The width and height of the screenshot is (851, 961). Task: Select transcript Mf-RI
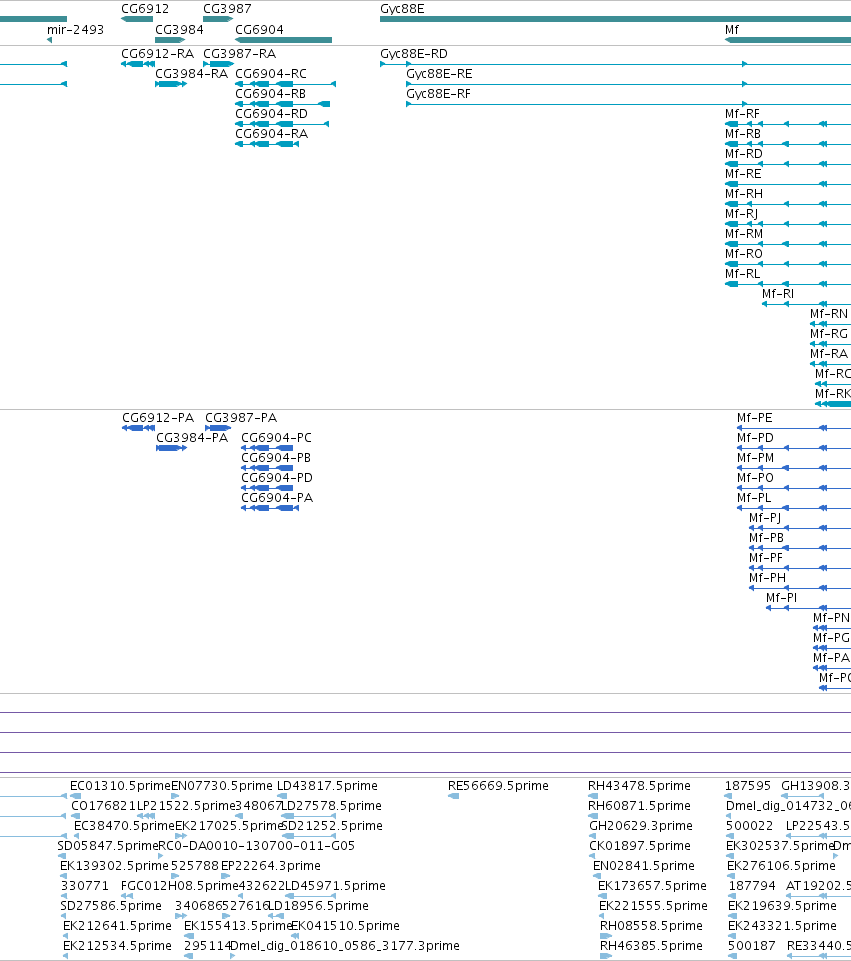coord(777,294)
